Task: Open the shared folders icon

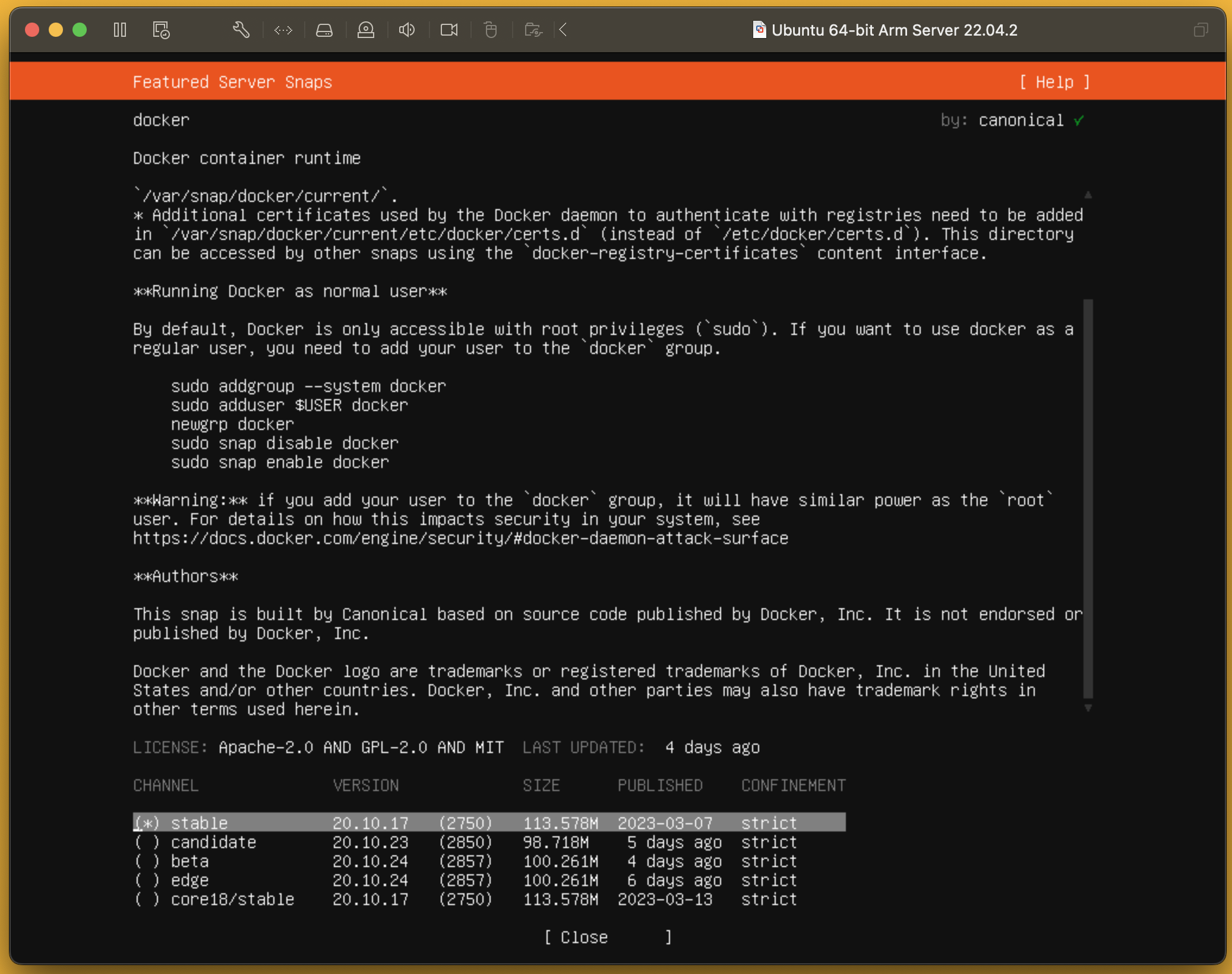Action: [x=533, y=30]
